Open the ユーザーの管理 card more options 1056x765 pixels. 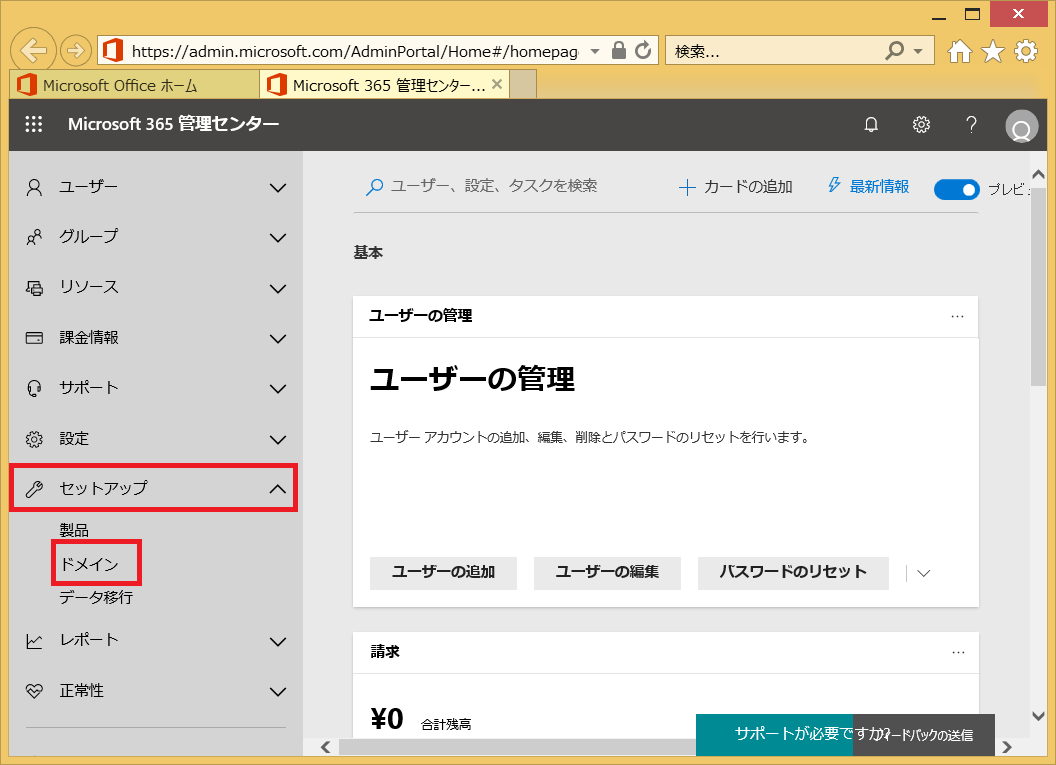(957, 317)
